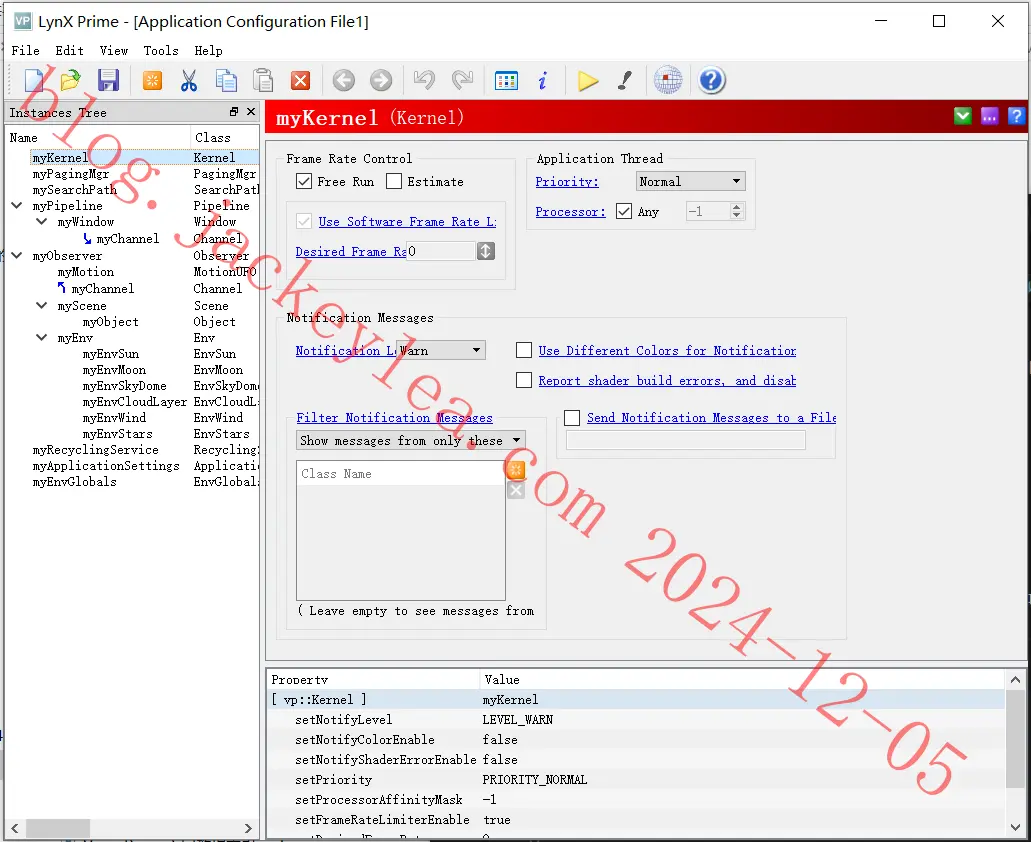Click the Filter Notification Messages link
This screenshot has height=842, width=1031.
coord(394,418)
